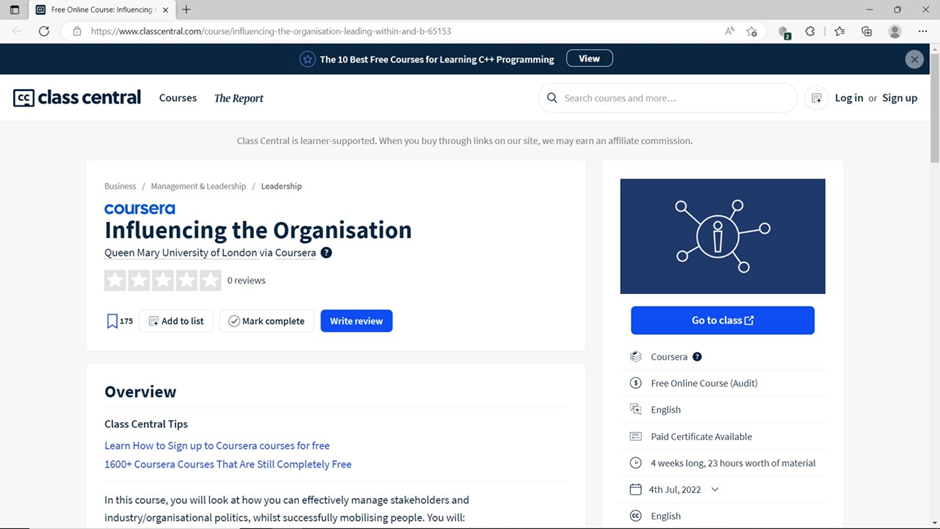Toggle Mark complete for this course
The width and height of the screenshot is (940, 529).
tap(267, 321)
